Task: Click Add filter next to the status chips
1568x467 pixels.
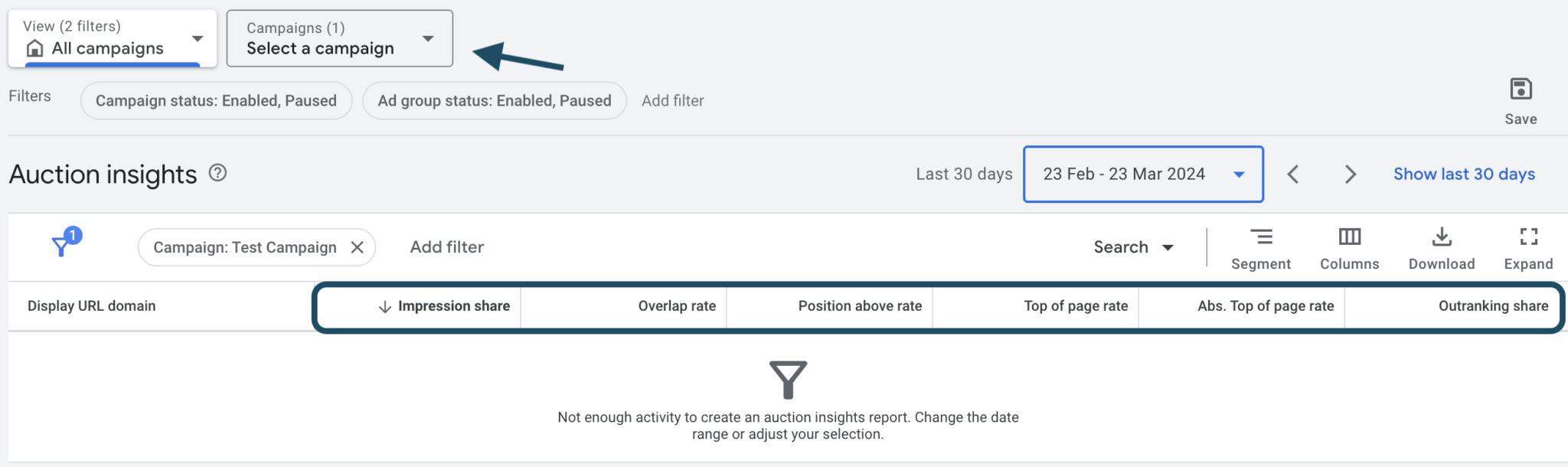Action: click(673, 100)
